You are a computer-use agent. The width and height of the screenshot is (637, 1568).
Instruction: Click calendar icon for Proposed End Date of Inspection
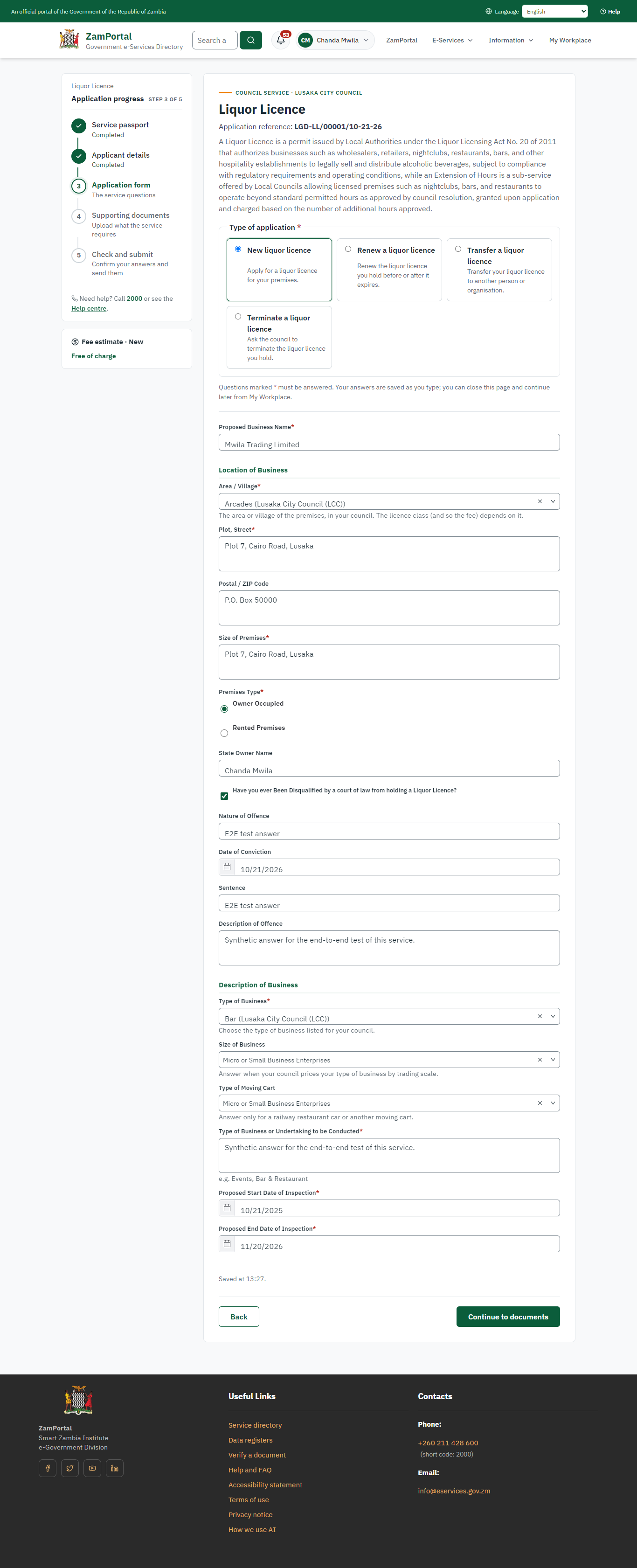227,1243
